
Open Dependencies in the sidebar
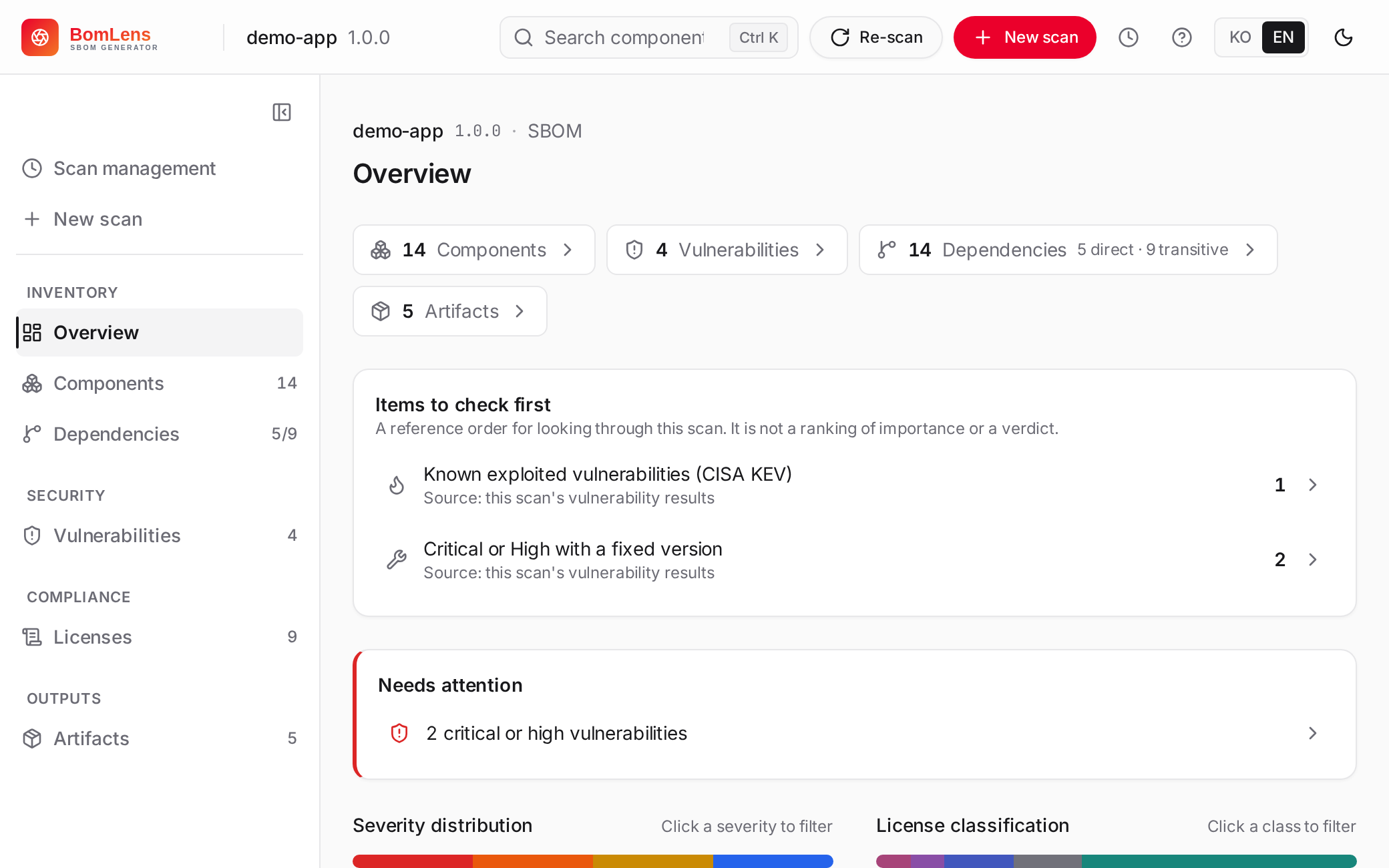click(x=160, y=434)
